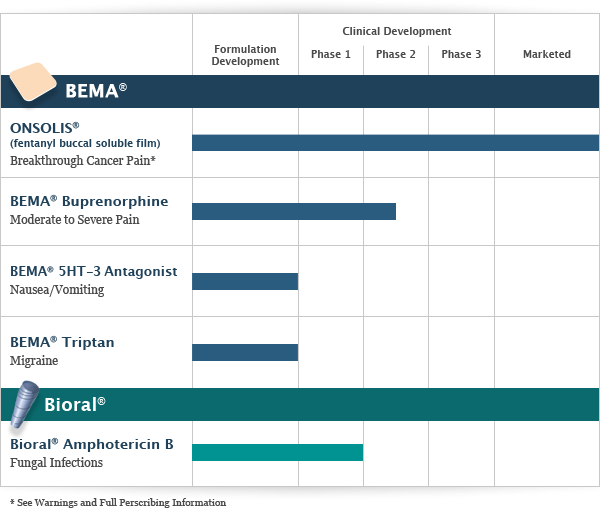
Task: Click the BEMA section header text
Action: 96,91
